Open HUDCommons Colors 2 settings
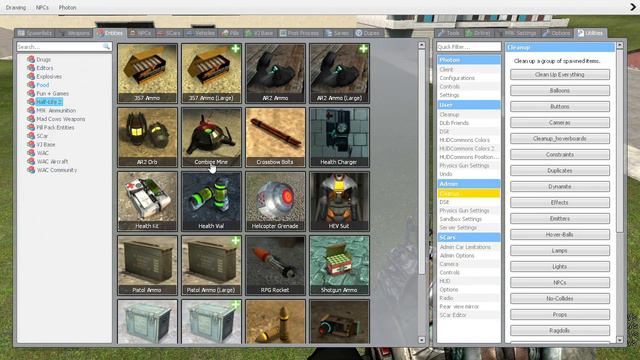Image resolution: width=640 pixels, height=360 pixels. click(469, 149)
